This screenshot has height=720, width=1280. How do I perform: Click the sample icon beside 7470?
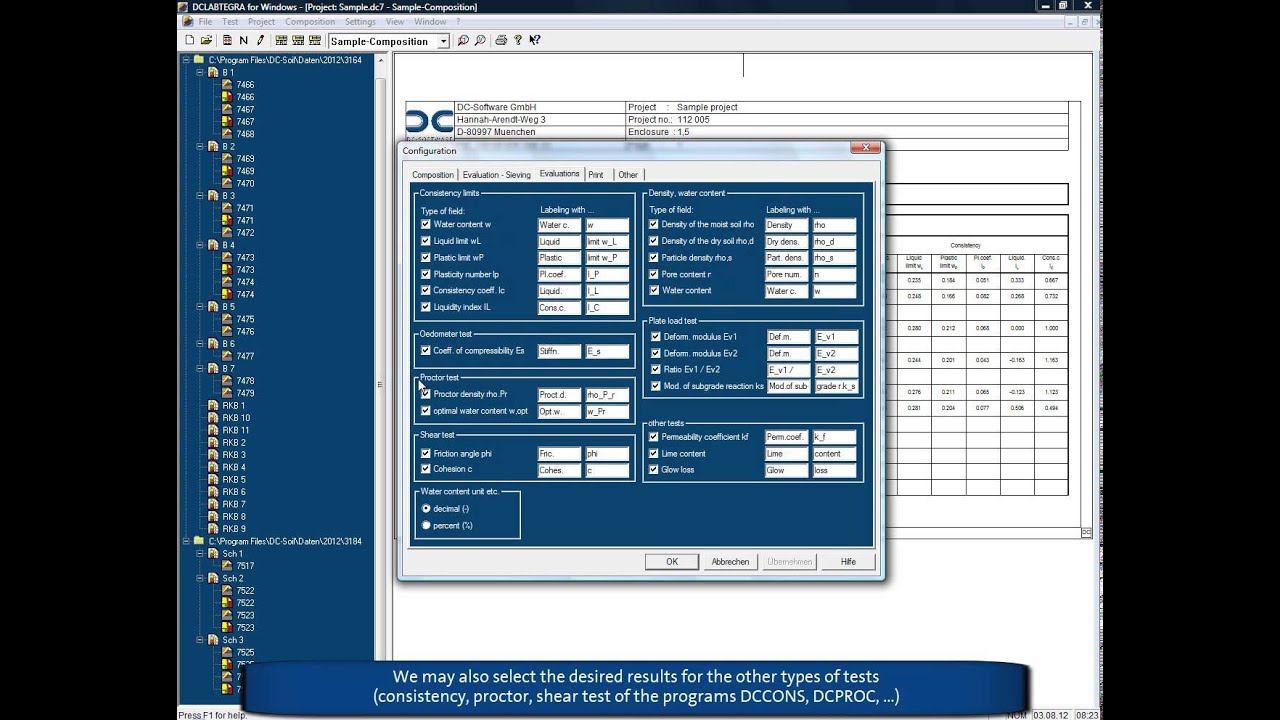(227, 184)
